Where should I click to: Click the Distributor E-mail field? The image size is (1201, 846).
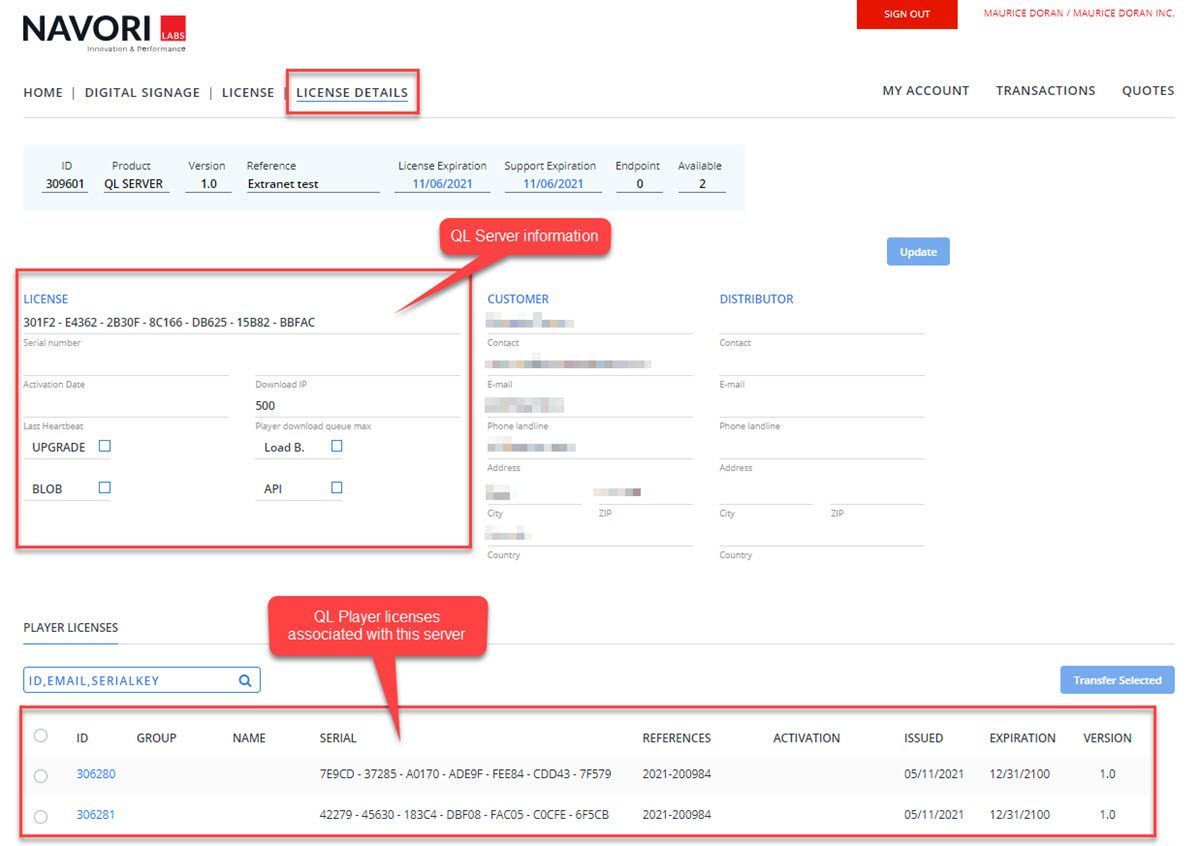click(822, 364)
